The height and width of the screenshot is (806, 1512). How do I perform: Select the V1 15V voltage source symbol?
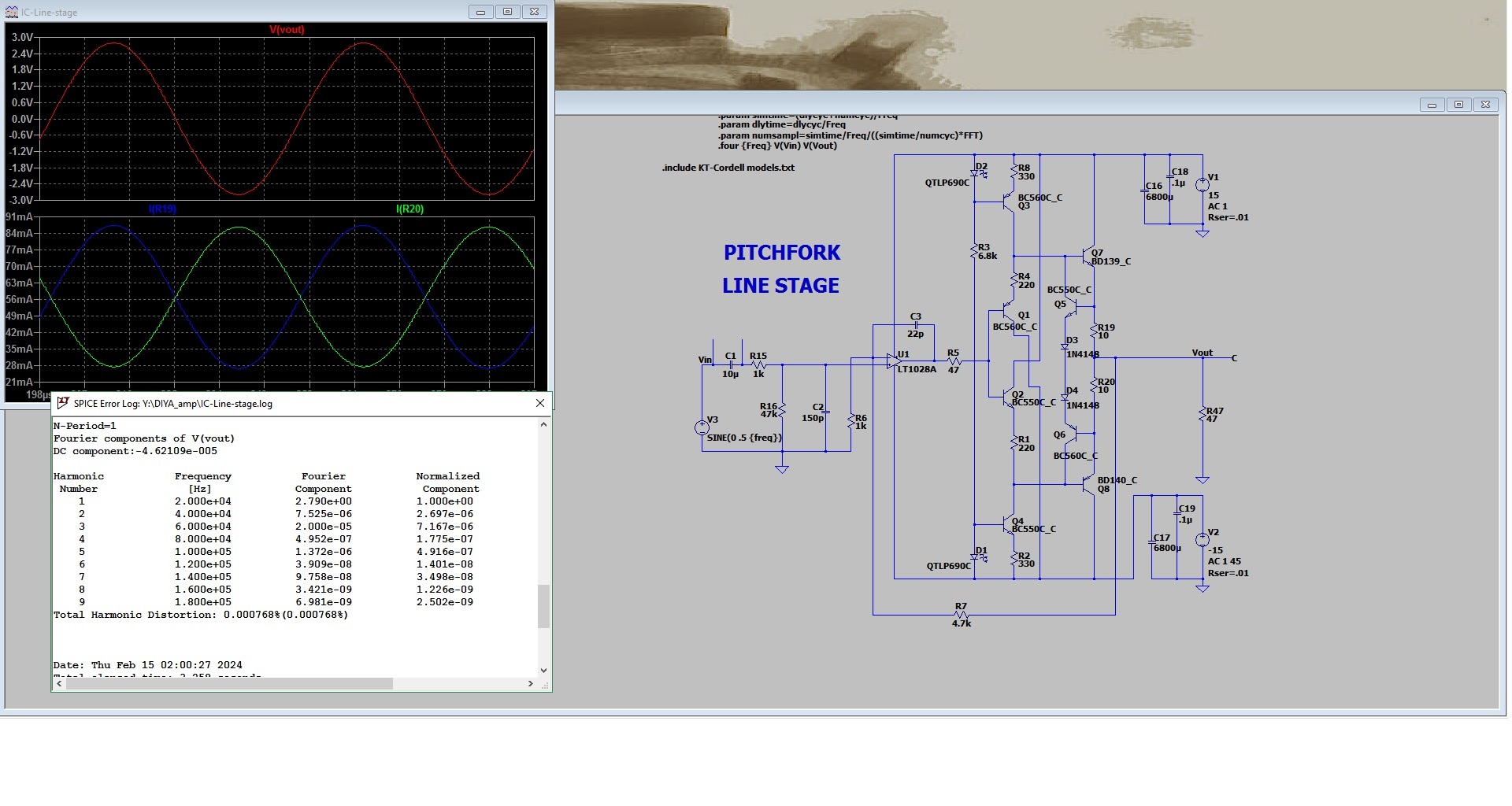point(1203,186)
